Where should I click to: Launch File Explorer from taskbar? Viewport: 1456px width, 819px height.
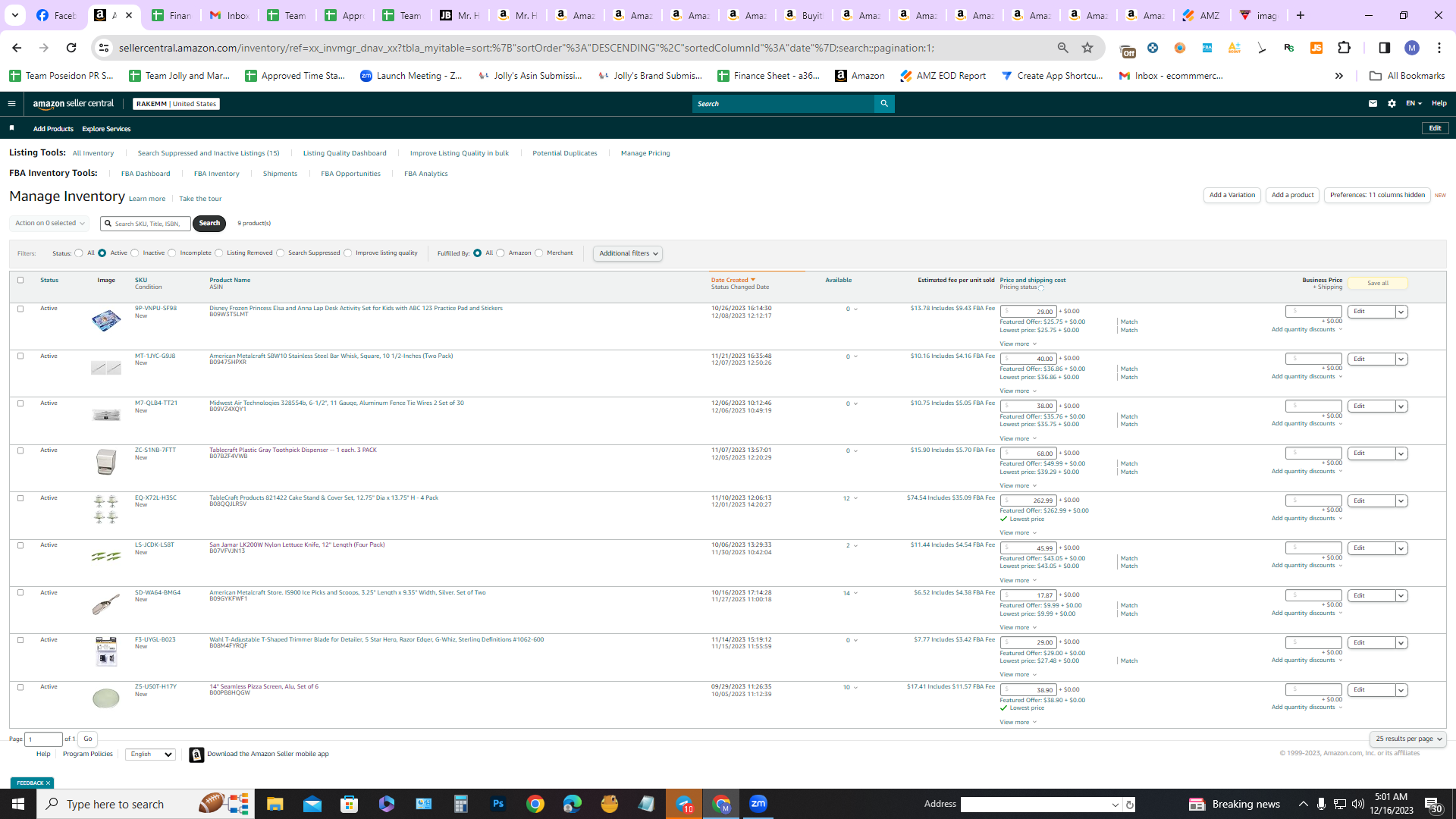click(x=275, y=804)
